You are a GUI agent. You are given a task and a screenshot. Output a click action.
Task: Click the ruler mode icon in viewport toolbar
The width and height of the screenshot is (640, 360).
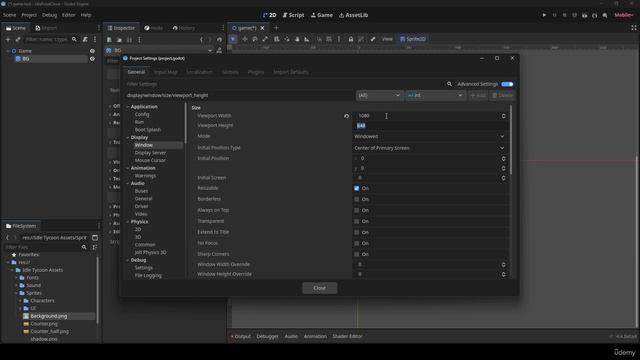pos(307,39)
